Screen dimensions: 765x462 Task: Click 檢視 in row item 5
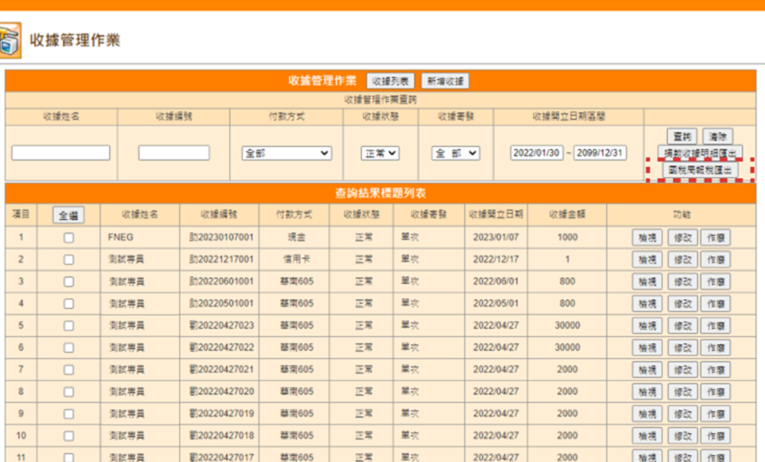pyautogui.click(x=647, y=326)
